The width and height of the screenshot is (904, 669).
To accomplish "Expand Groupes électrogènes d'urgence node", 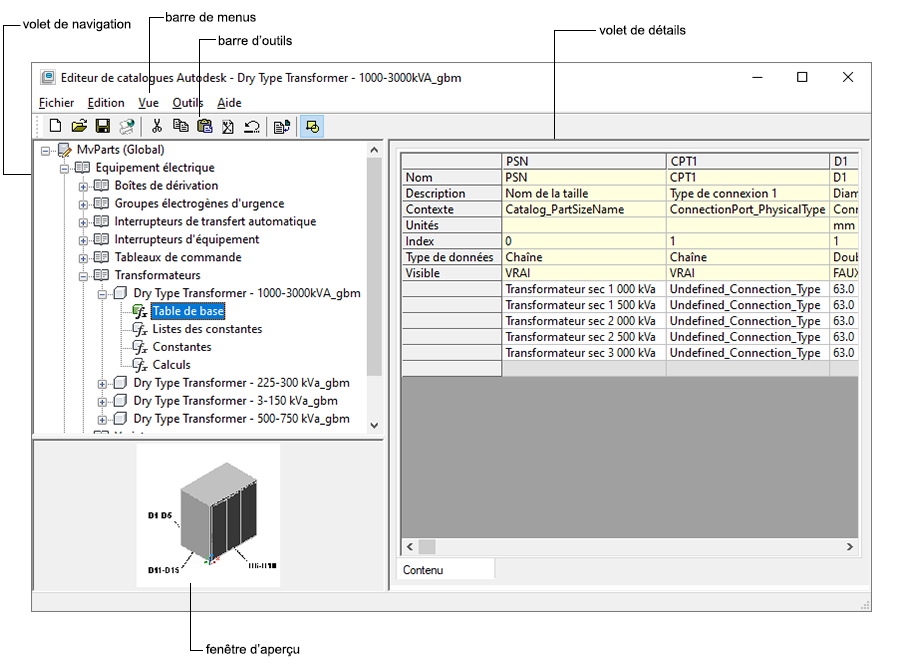I will 83,205.
